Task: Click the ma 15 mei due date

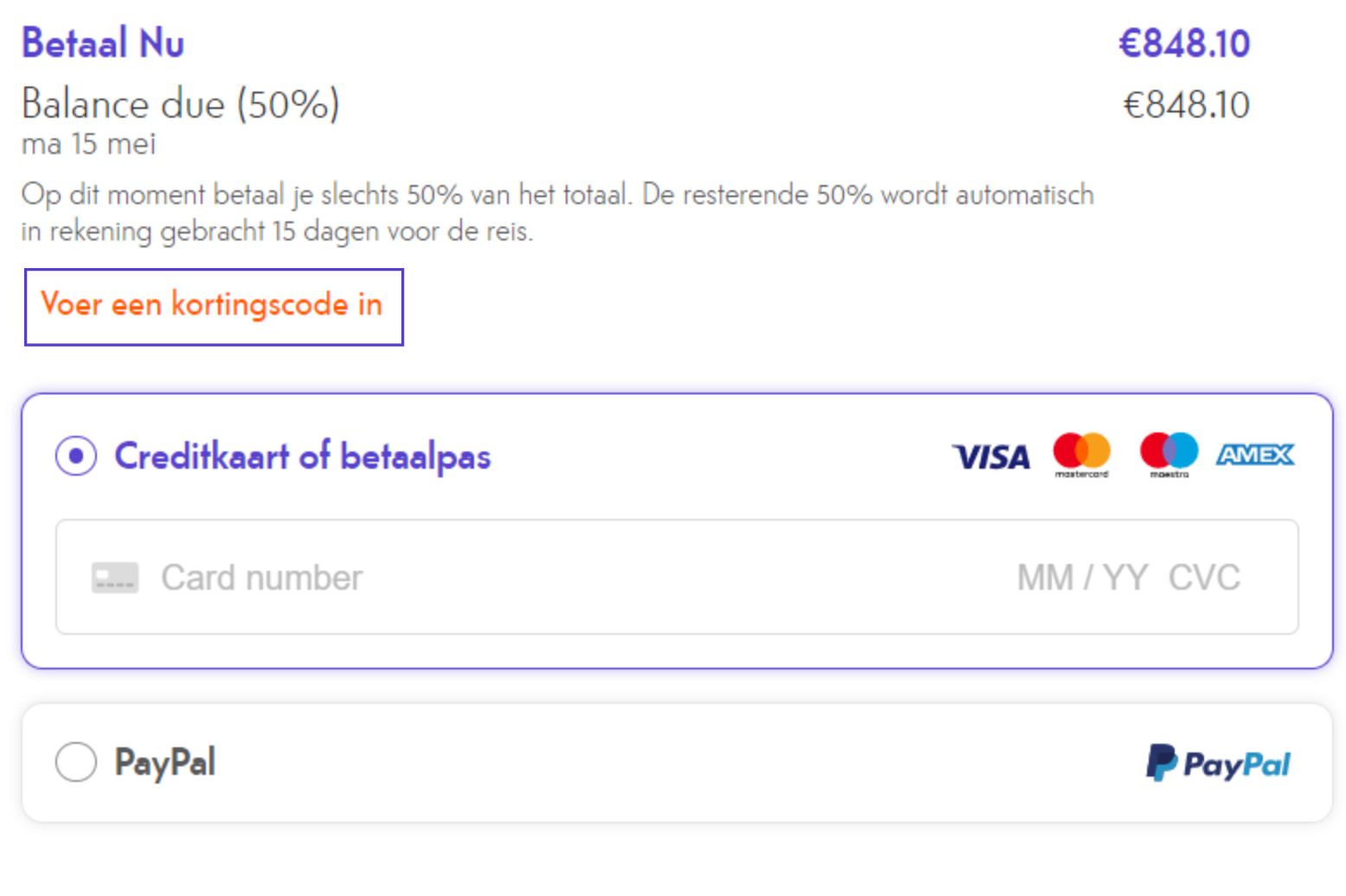Action: 89,144
